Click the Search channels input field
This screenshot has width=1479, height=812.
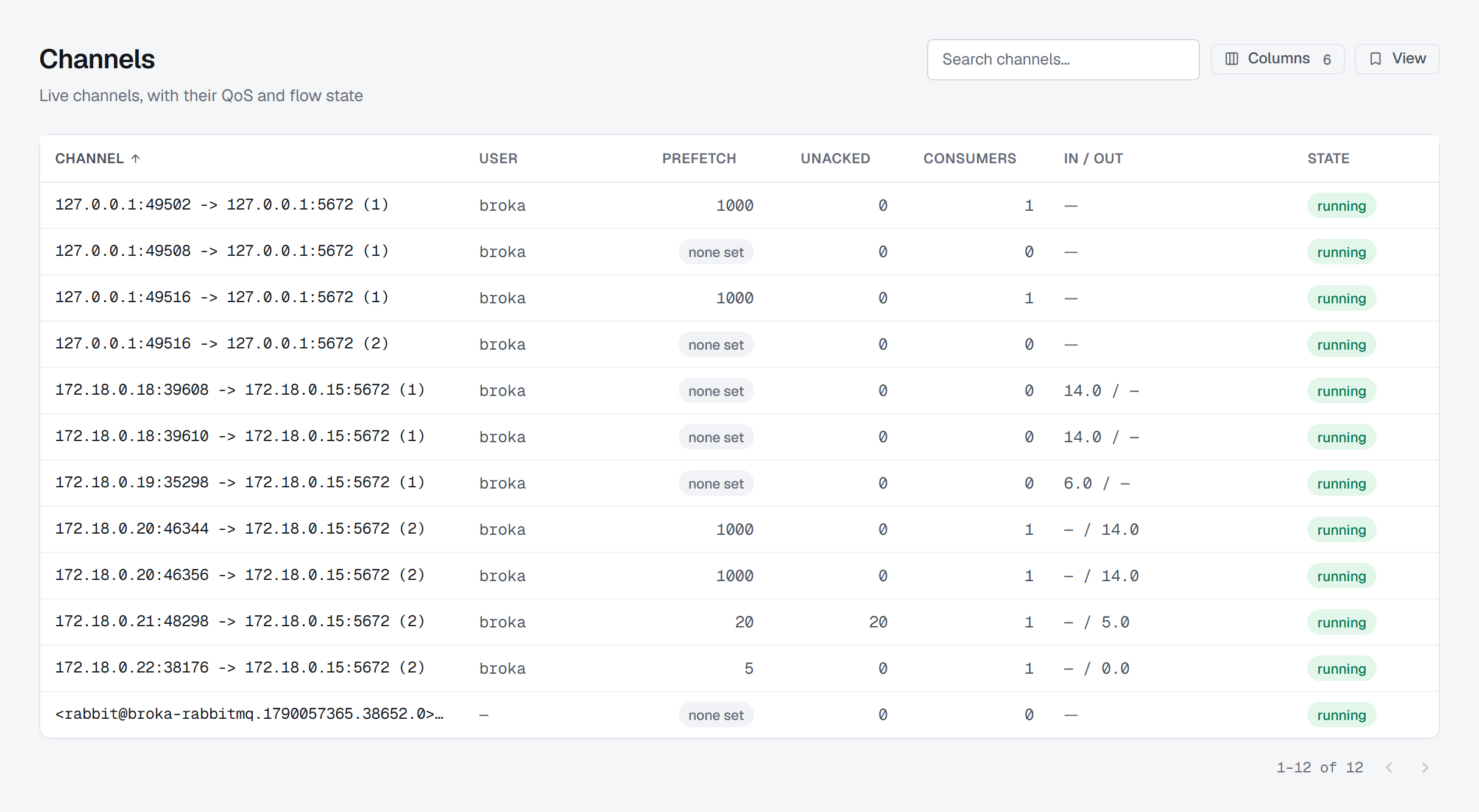1063,59
